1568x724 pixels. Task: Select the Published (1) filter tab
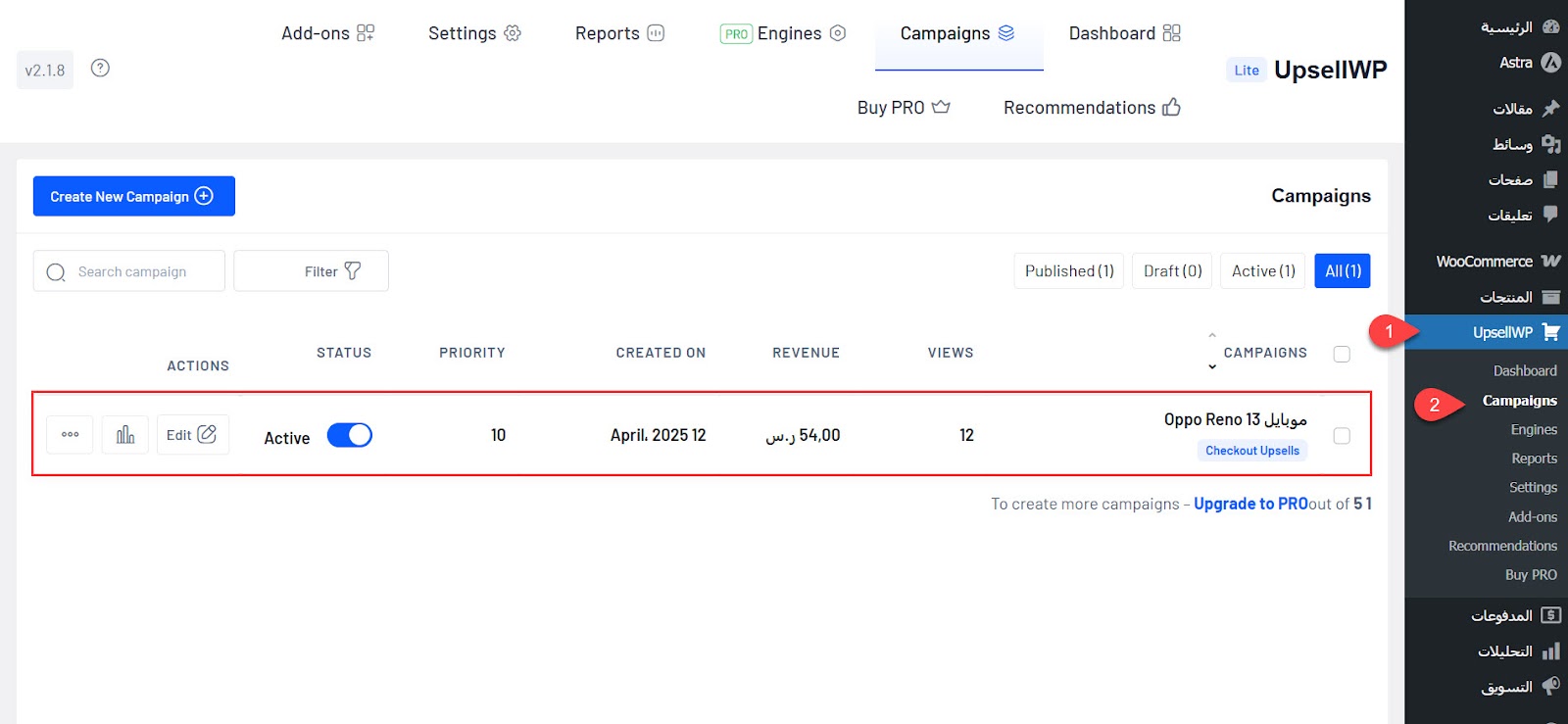click(1068, 271)
